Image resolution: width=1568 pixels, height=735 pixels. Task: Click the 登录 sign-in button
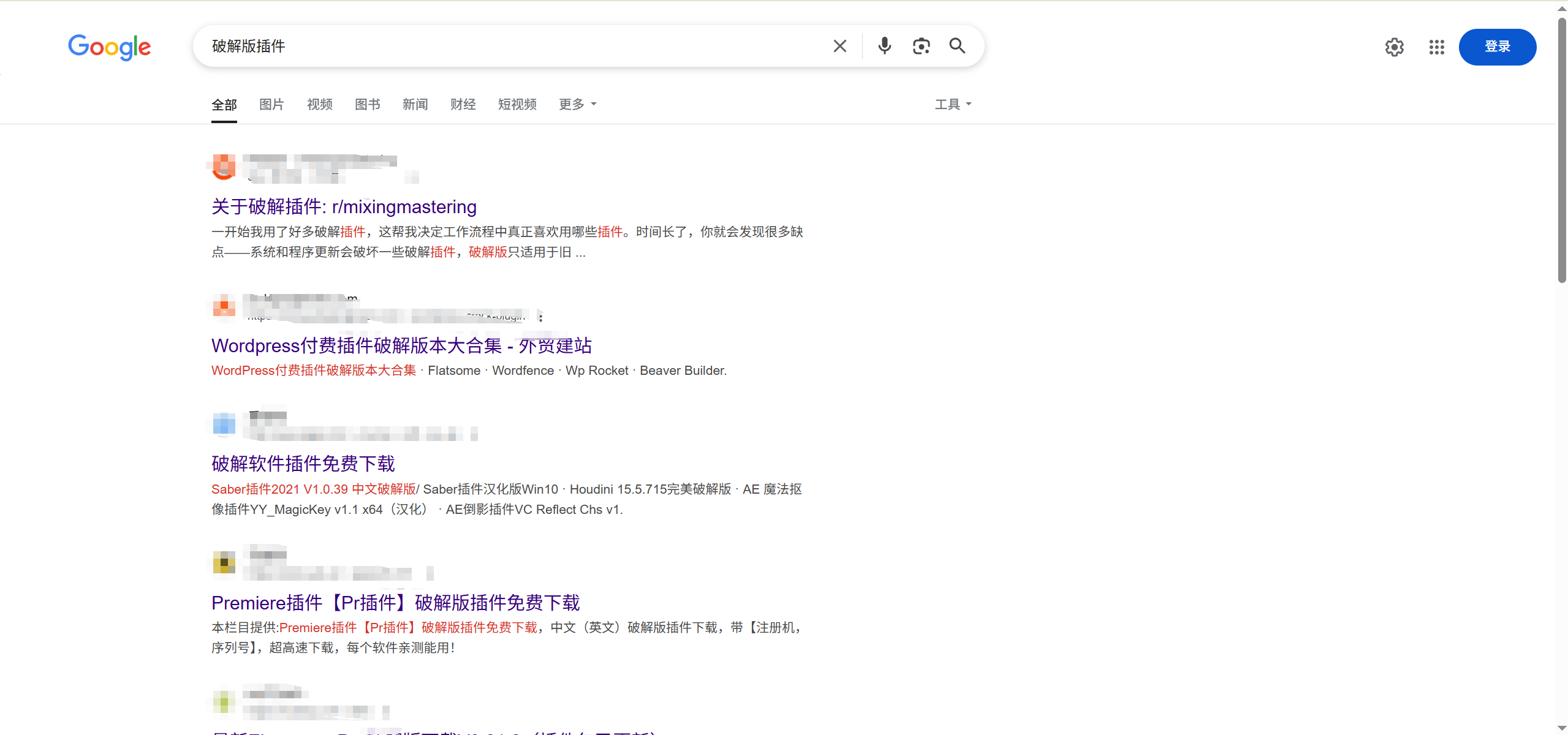point(1497,47)
